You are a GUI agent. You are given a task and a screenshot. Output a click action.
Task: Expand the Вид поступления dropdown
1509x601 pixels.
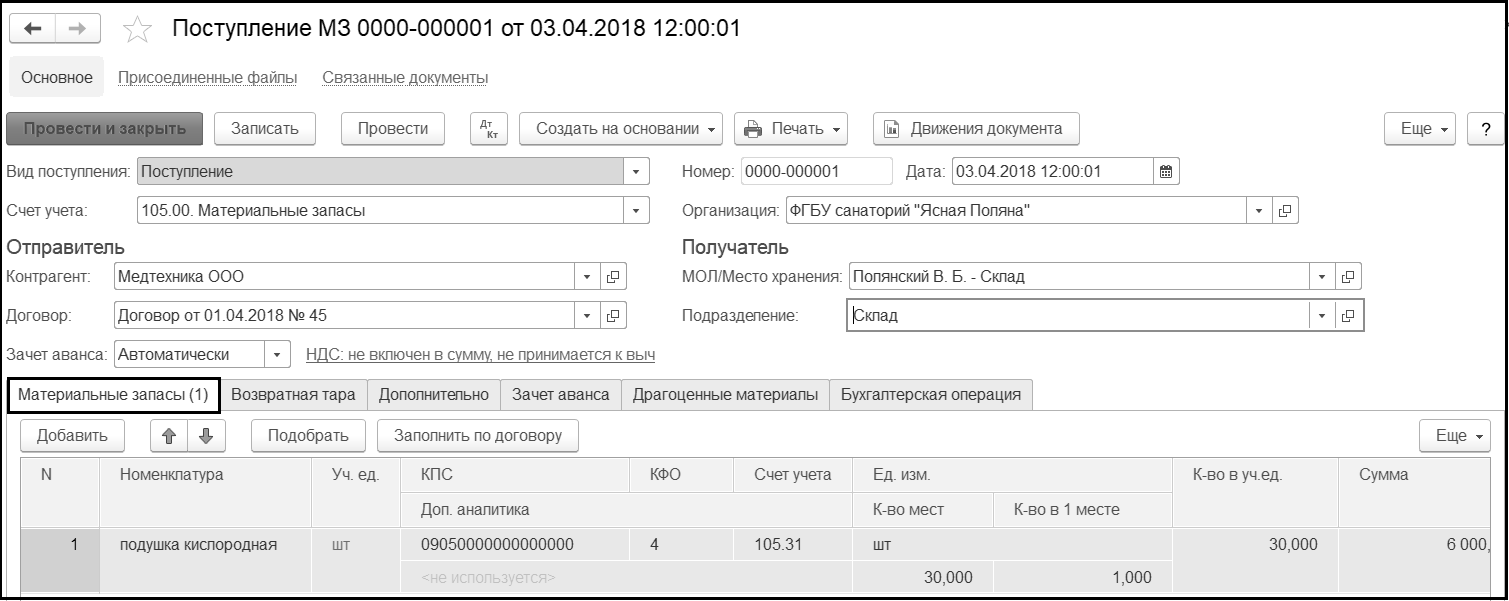(636, 172)
